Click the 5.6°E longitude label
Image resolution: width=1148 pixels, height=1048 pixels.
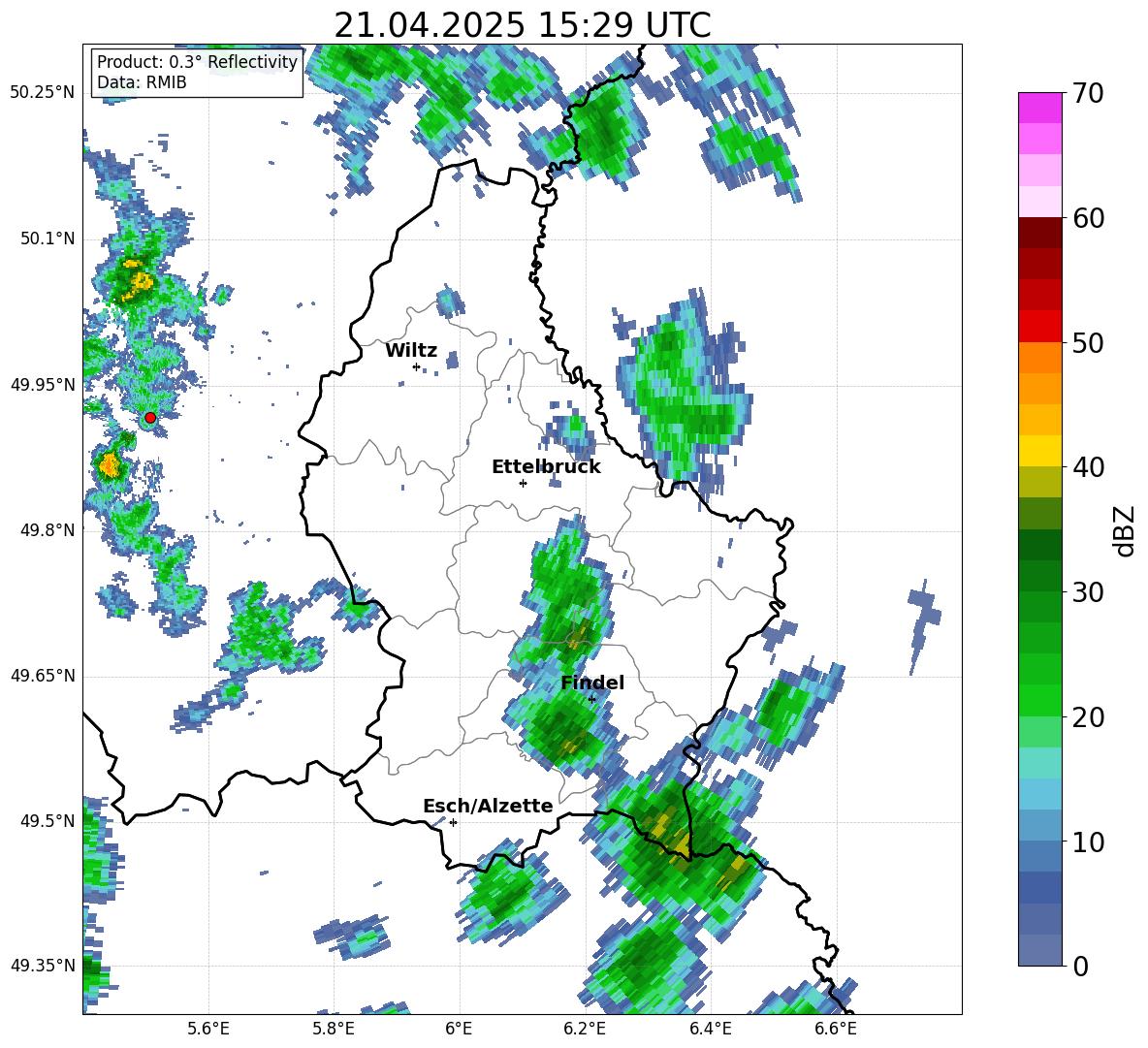pyautogui.click(x=208, y=1029)
